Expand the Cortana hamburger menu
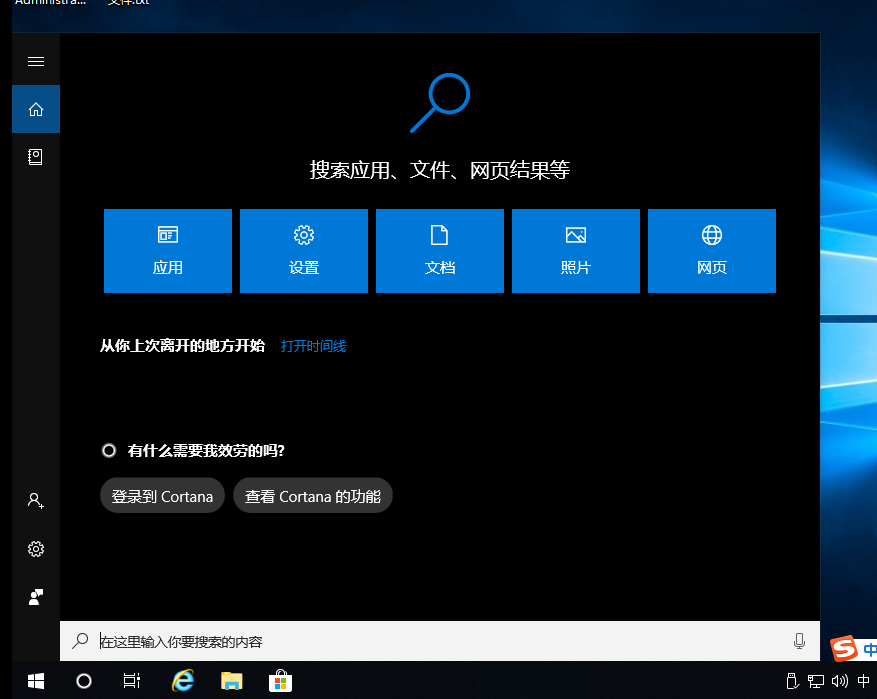Viewport: 877px width, 699px height. [x=36, y=62]
